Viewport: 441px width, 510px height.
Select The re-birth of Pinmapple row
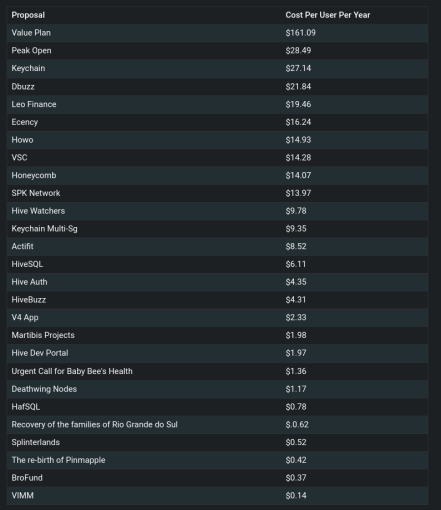click(217, 460)
